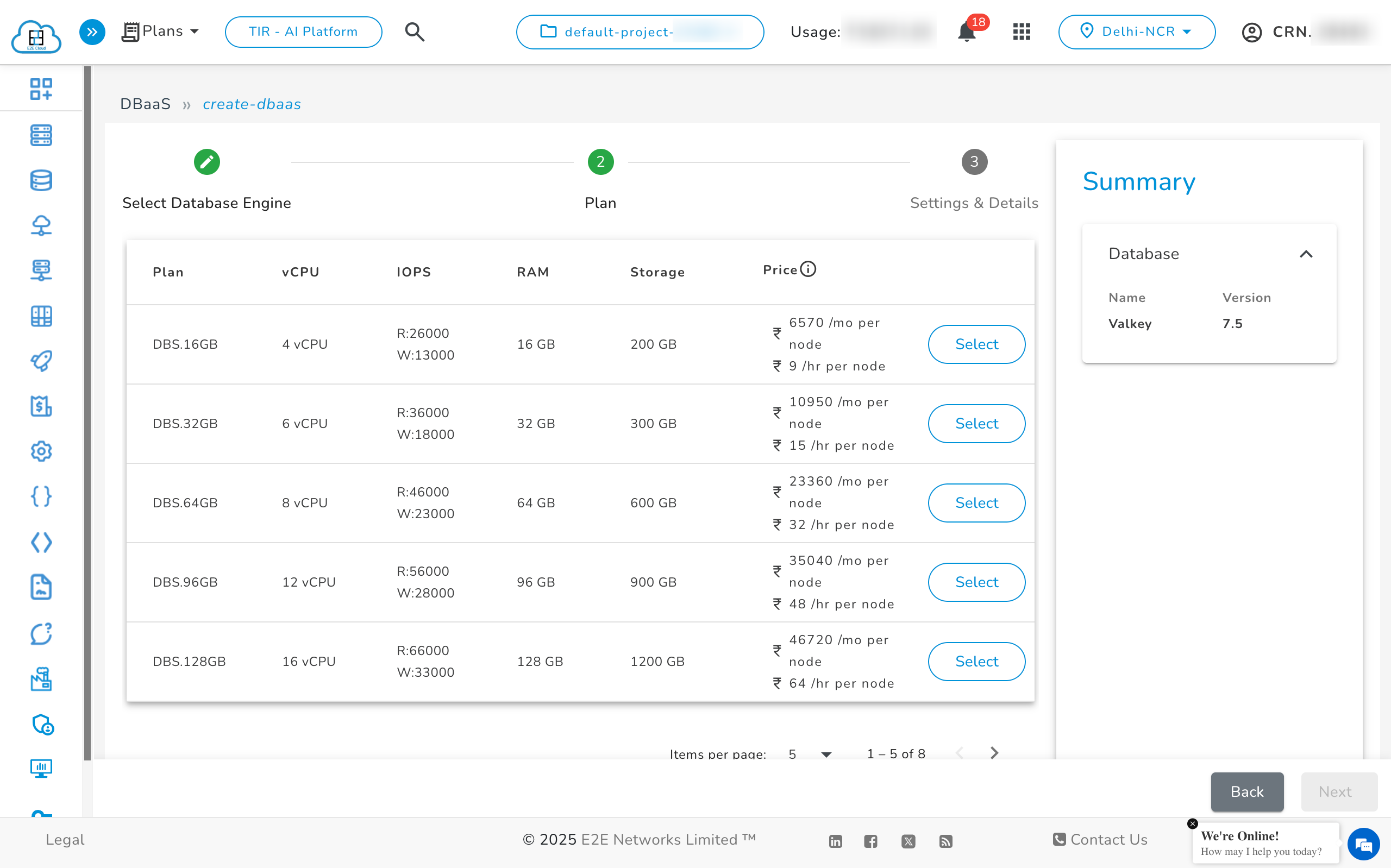Image resolution: width=1391 pixels, height=868 pixels.
Task: Expand sidebar with double-arrow button
Action: point(92,32)
